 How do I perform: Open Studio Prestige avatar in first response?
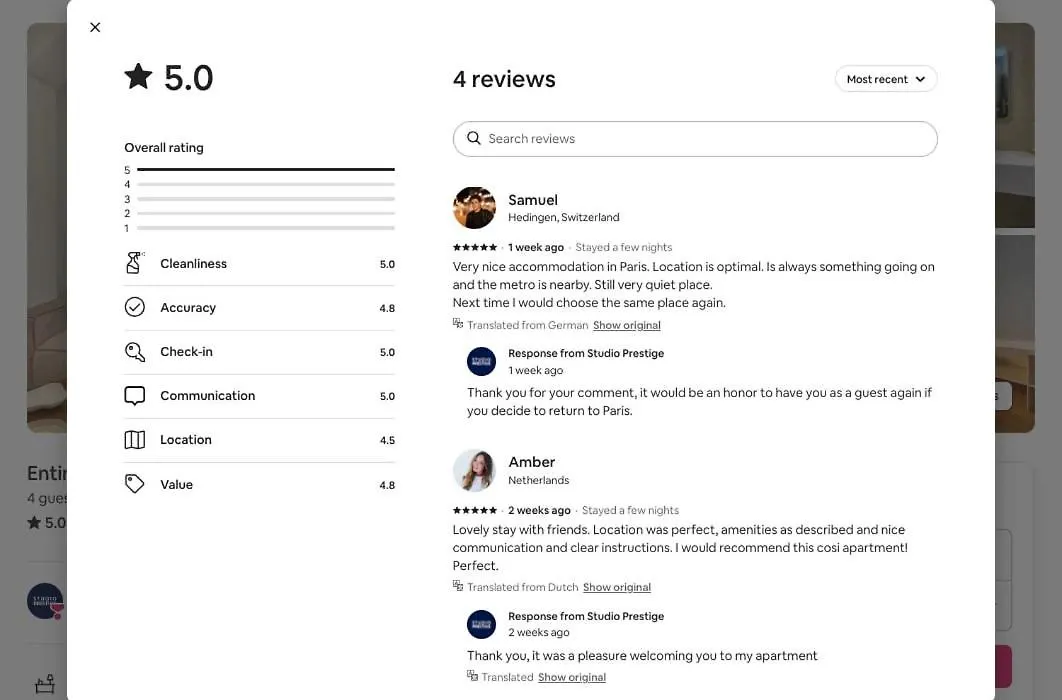point(482,362)
